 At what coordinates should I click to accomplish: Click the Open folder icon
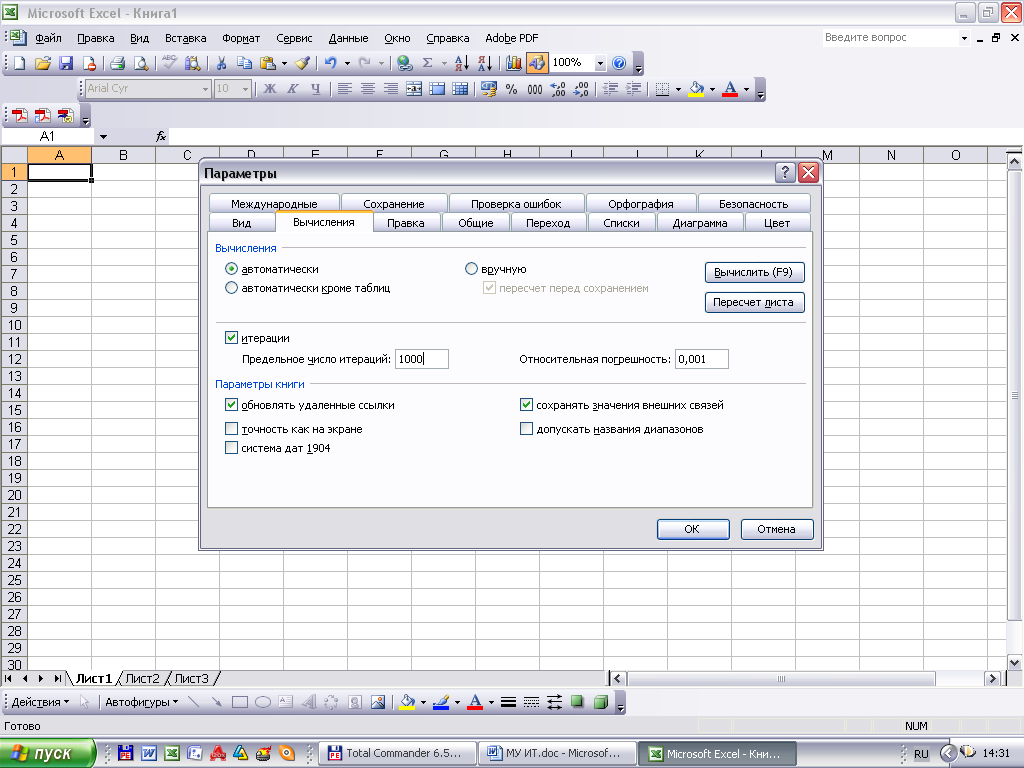click(x=43, y=63)
